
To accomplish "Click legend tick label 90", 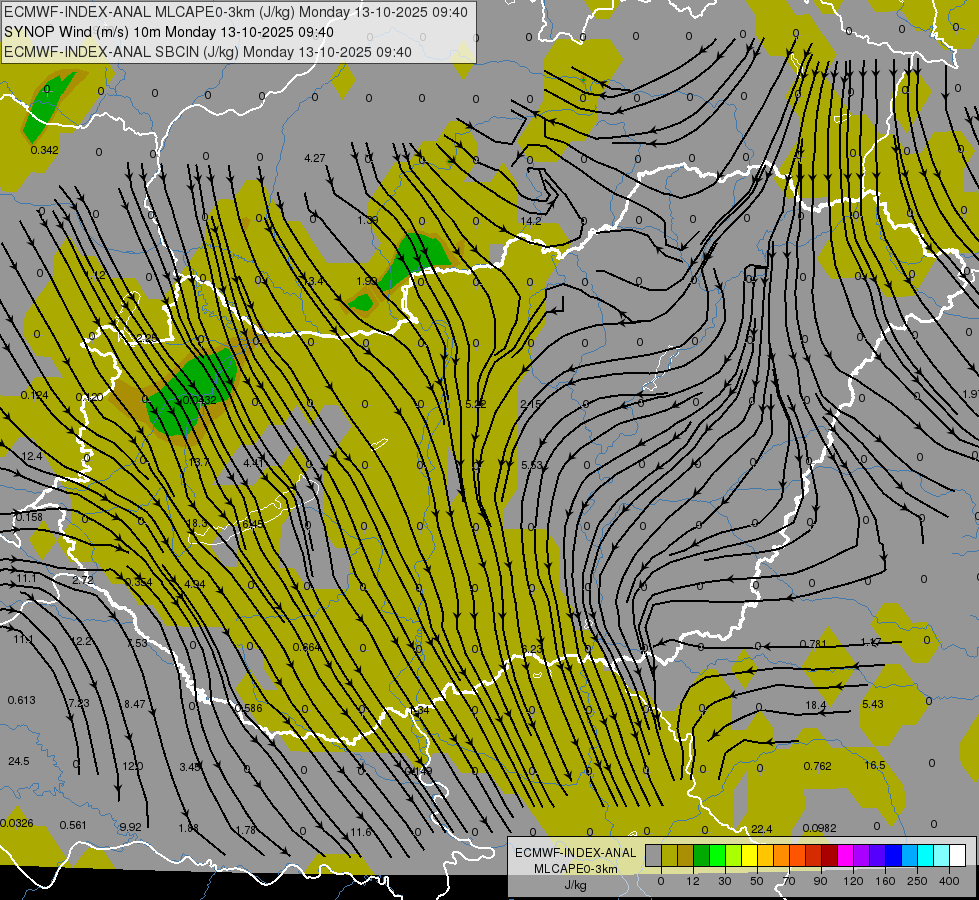I will [820, 881].
